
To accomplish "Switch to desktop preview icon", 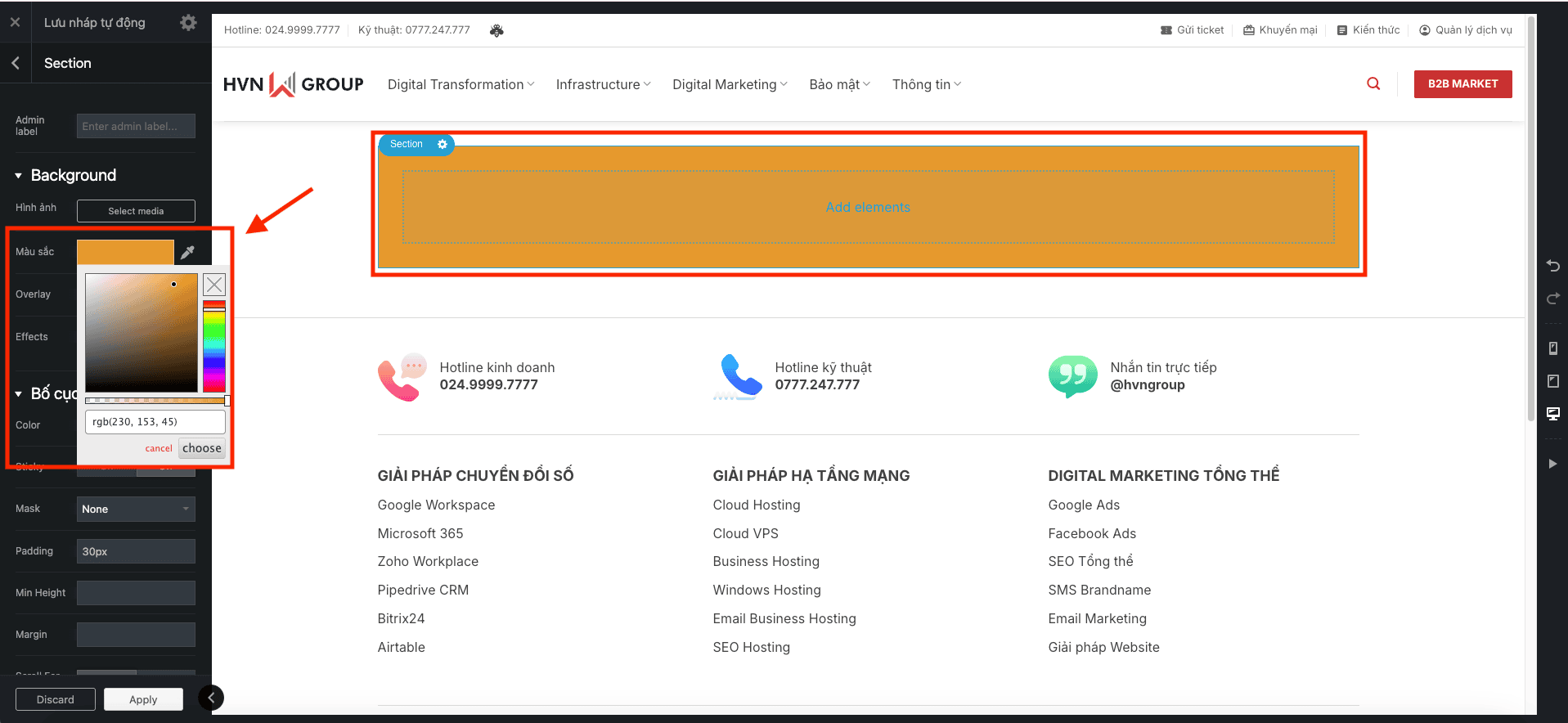I will point(1552,414).
